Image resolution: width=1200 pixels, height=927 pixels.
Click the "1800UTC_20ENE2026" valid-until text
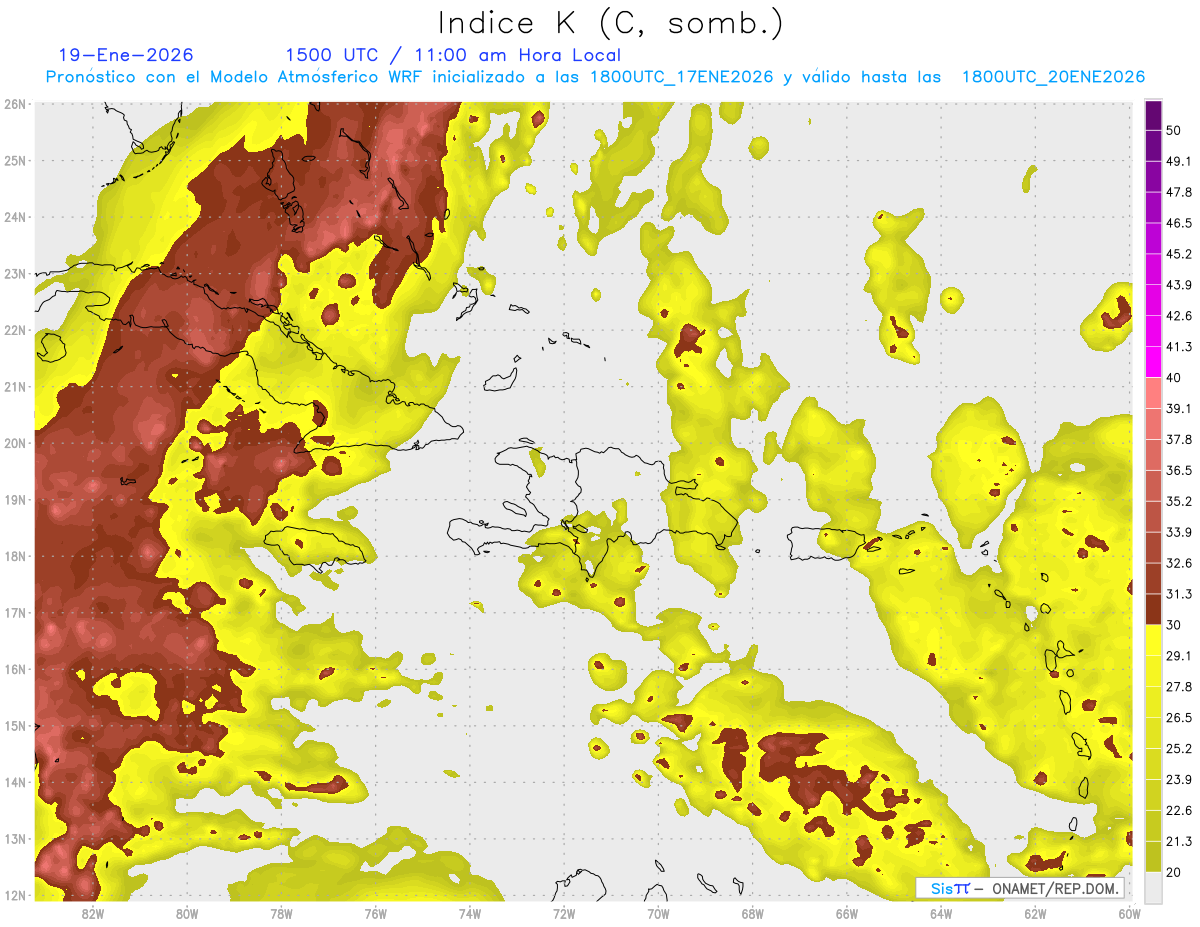tap(1053, 76)
